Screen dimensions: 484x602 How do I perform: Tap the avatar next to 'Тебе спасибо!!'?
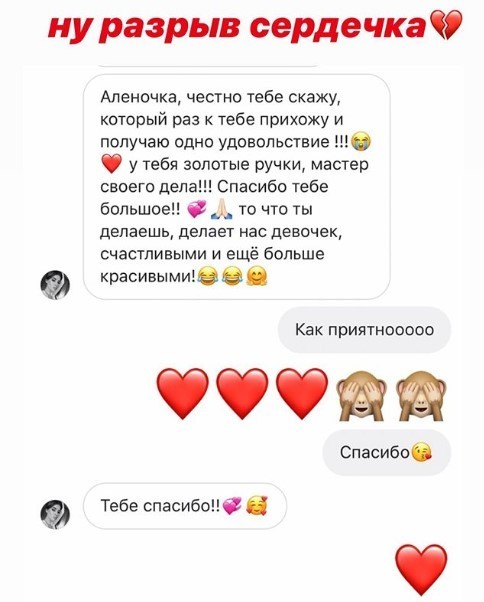tap(55, 514)
